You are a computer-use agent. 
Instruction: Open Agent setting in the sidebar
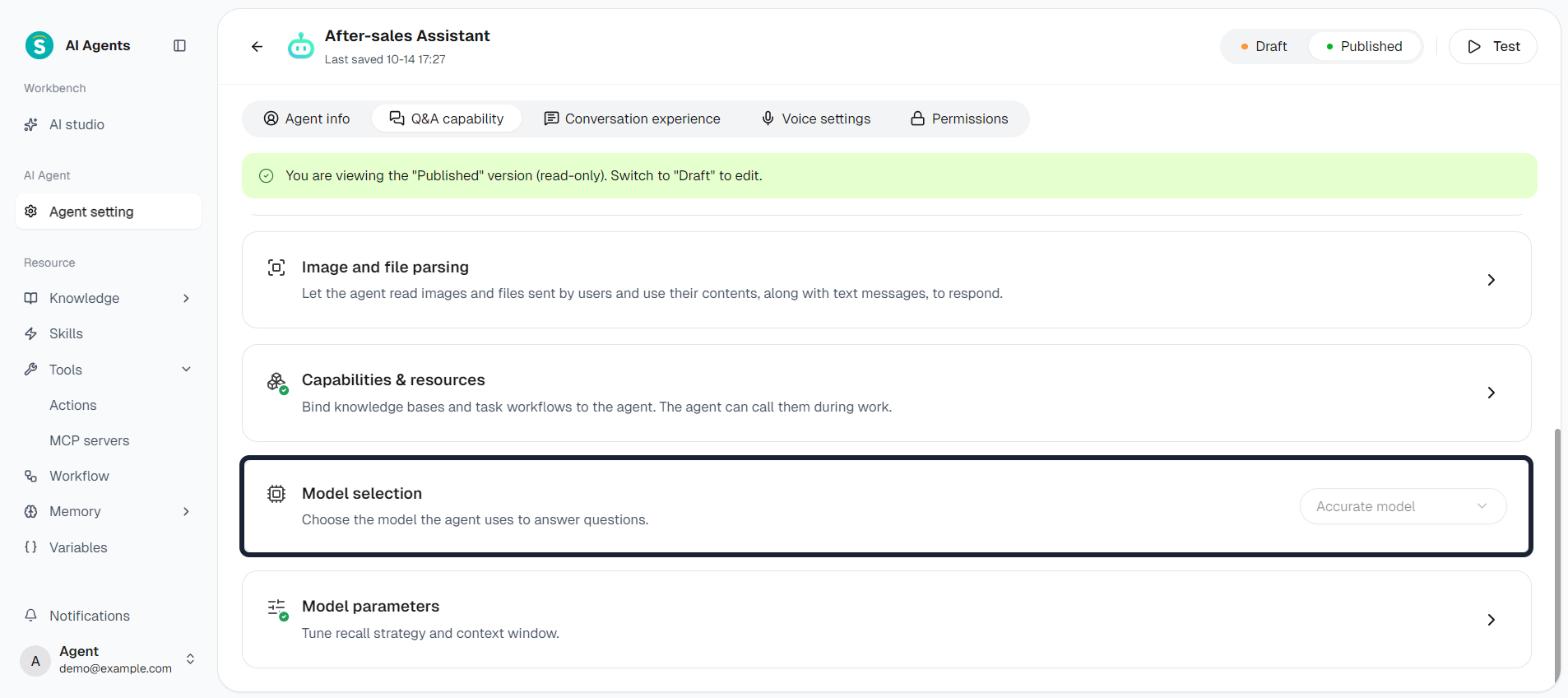(x=108, y=212)
